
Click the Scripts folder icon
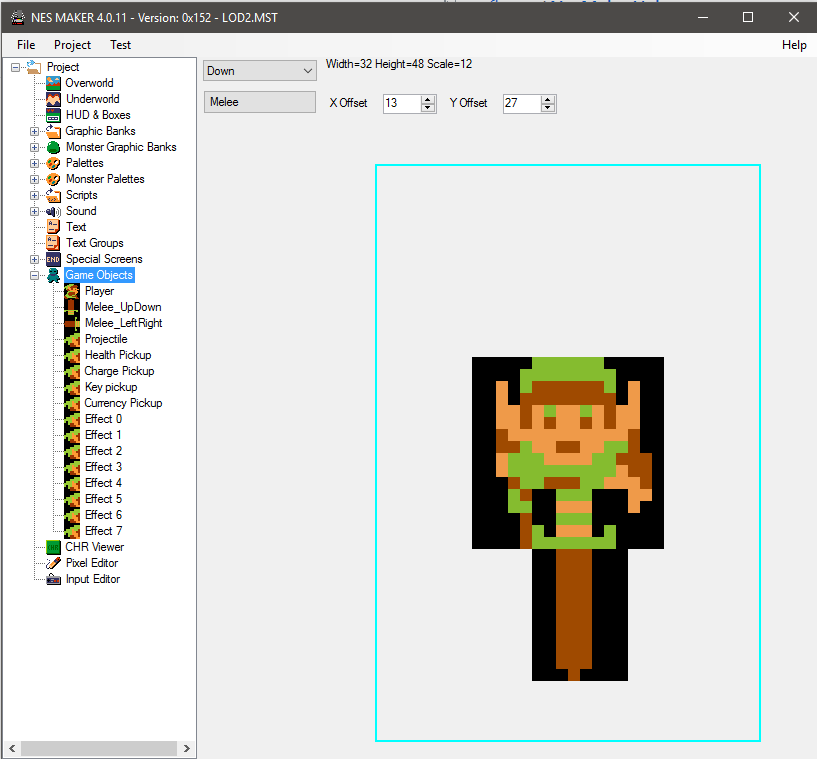53,195
